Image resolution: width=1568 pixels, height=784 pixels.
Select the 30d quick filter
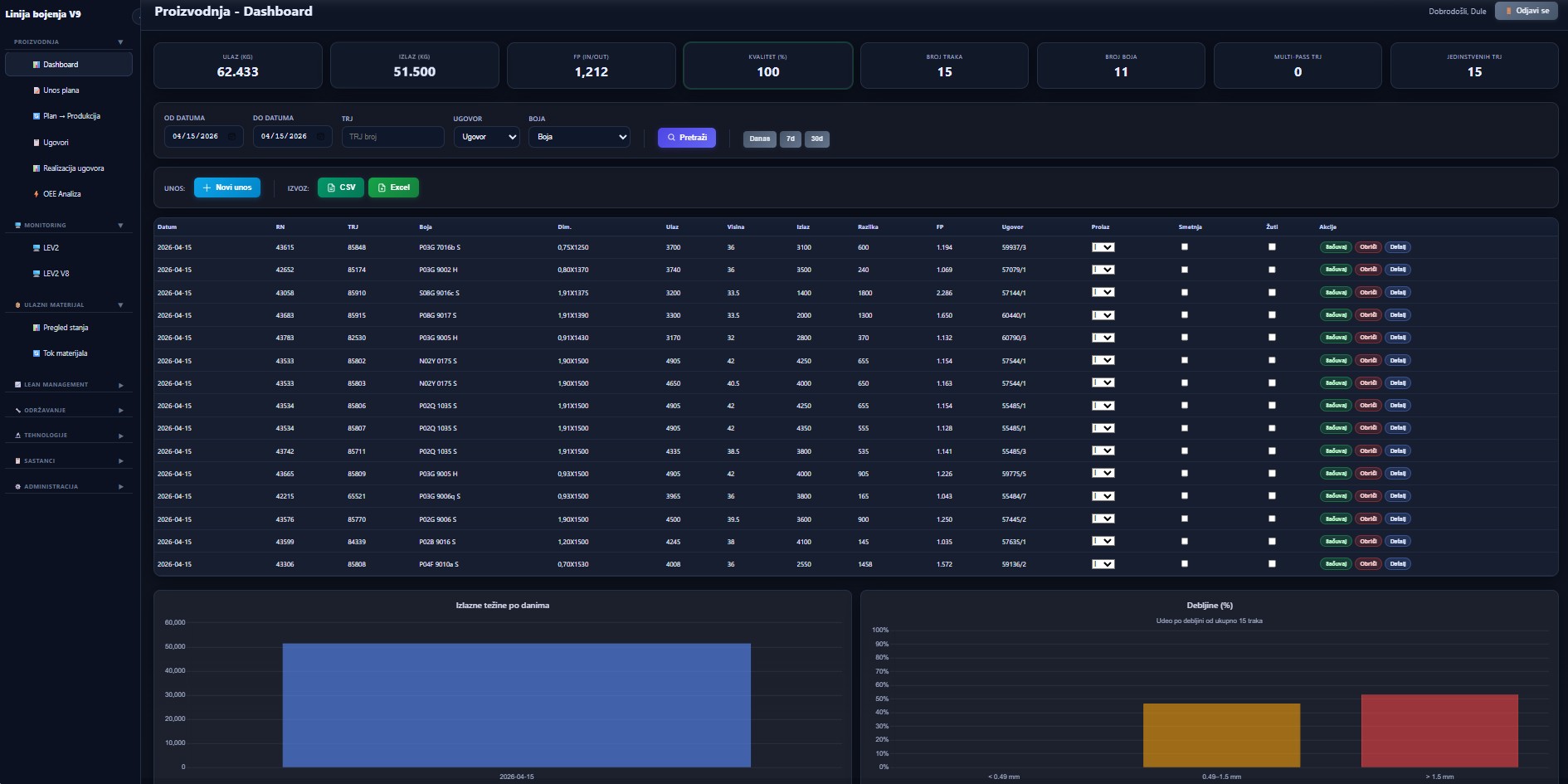click(x=817, y=139)
